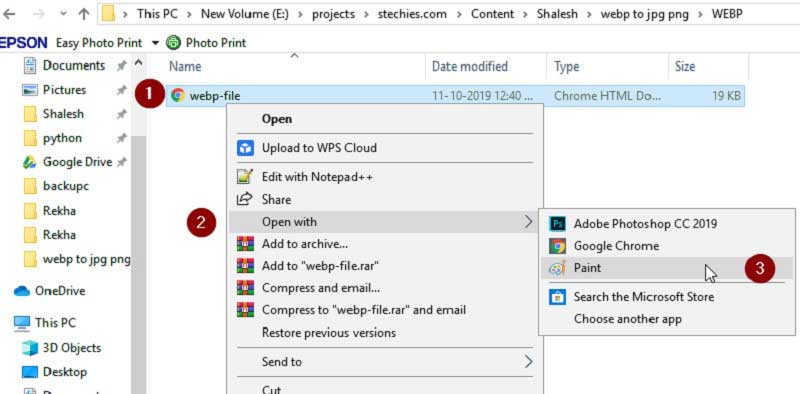Click Choose another app
The height and width of the screenshot is (394, 800).
pyautogui.click(x=628, y=319)
